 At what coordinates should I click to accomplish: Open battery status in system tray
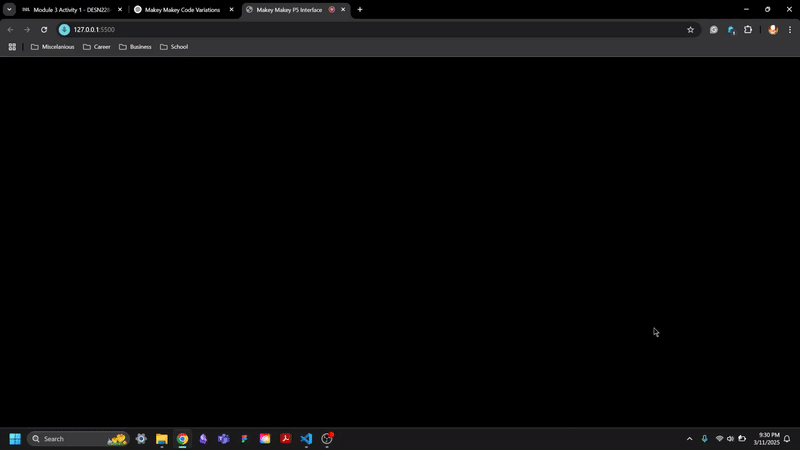tap(742, 439)
